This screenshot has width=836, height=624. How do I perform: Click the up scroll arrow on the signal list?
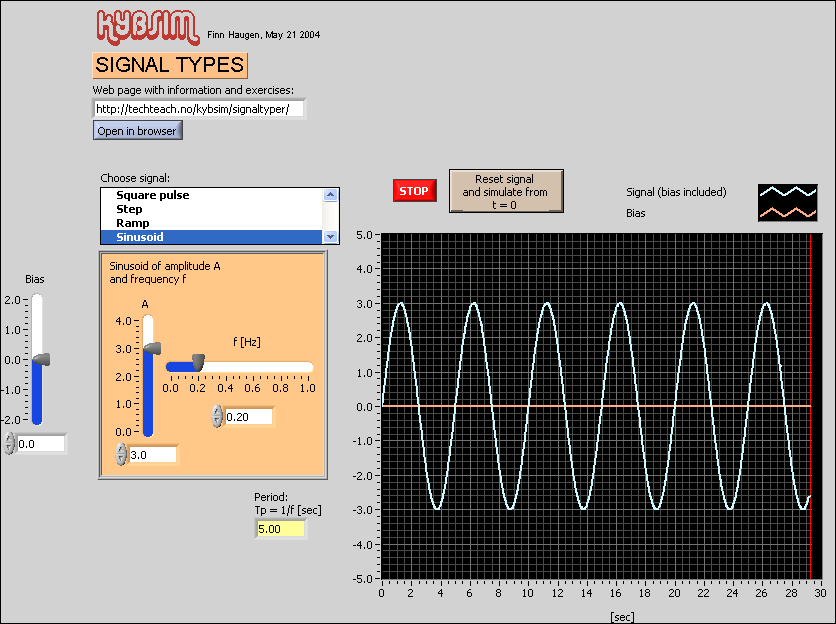(330, 194)
